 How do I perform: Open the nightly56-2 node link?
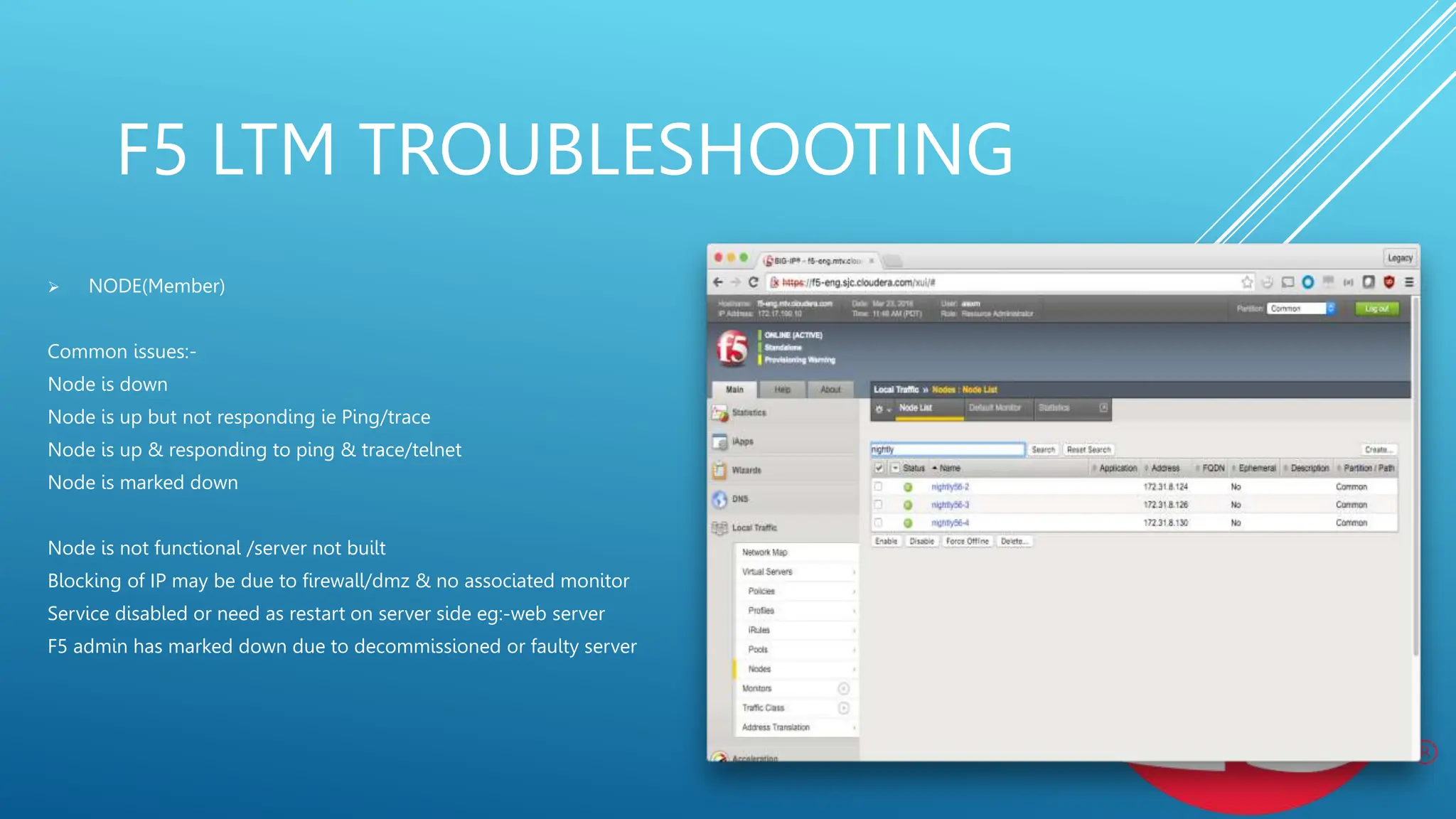[950, 487]
